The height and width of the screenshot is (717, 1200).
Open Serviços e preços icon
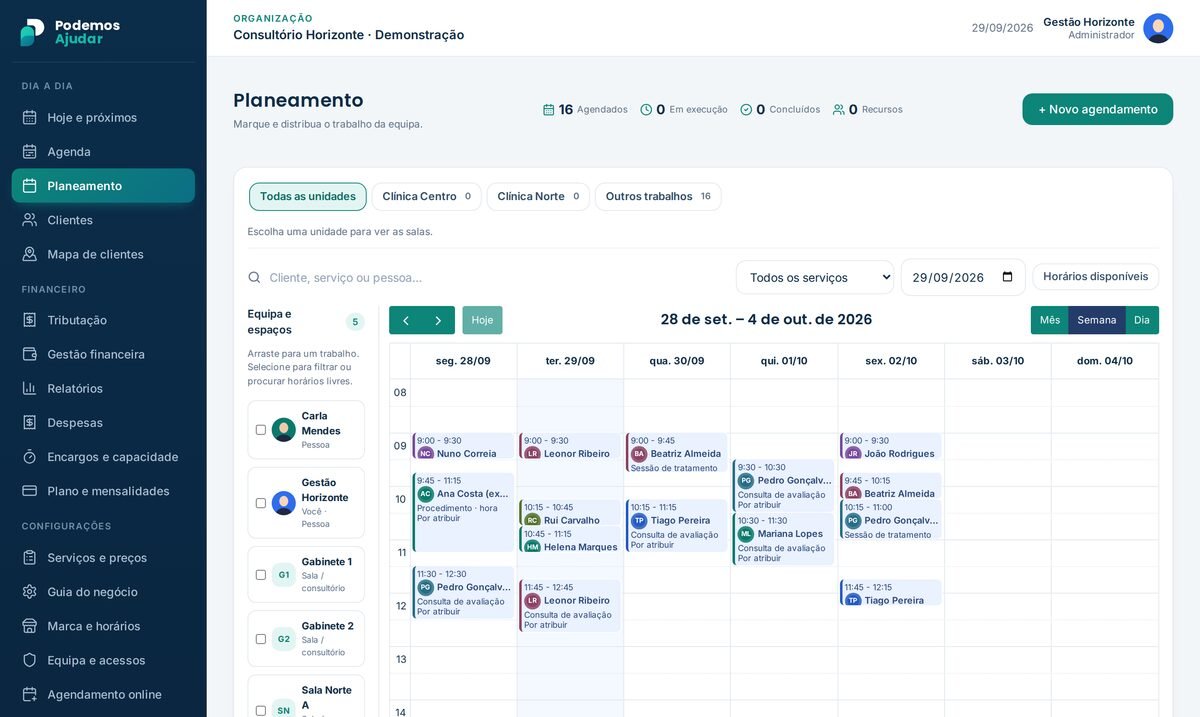30,557
